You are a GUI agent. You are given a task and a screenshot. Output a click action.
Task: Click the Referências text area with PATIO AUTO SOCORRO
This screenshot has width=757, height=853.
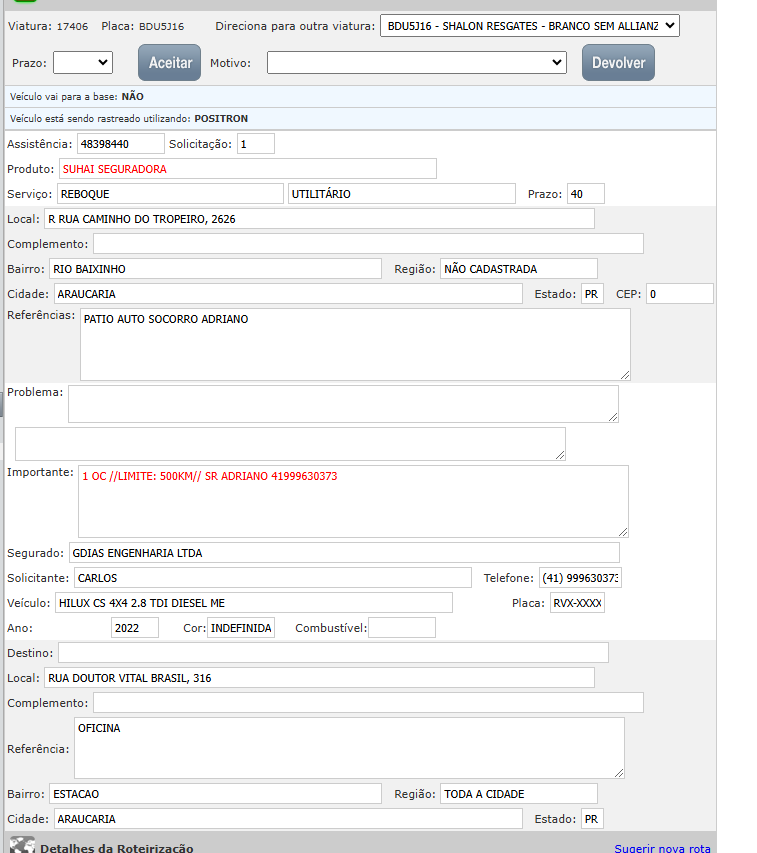tap(355, 344)
